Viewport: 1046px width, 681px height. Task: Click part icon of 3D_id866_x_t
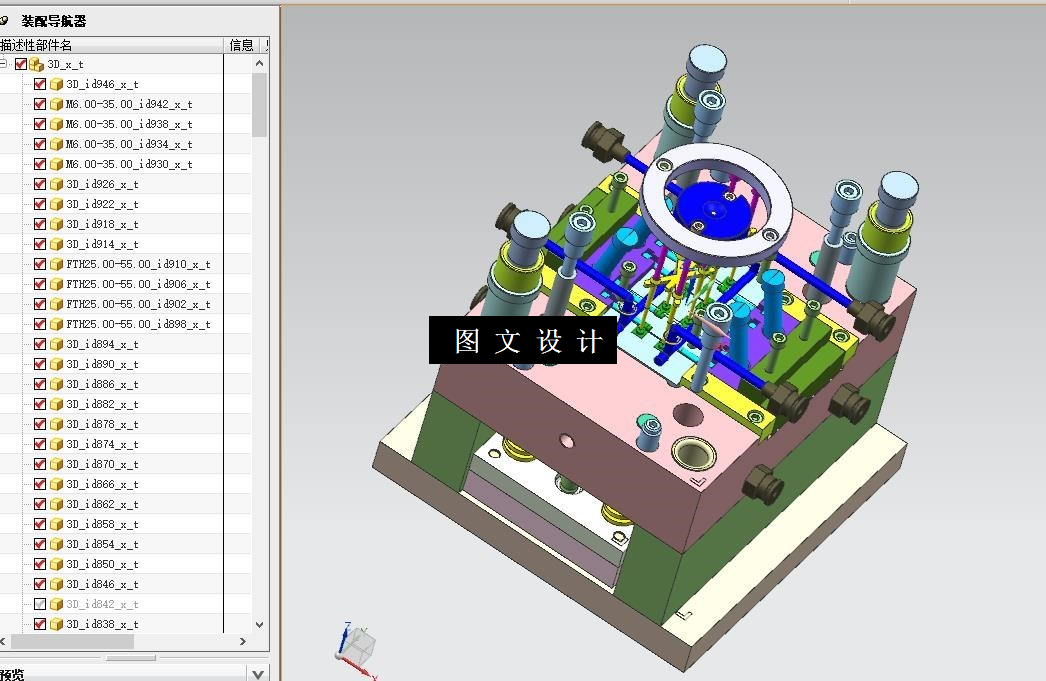56,484
